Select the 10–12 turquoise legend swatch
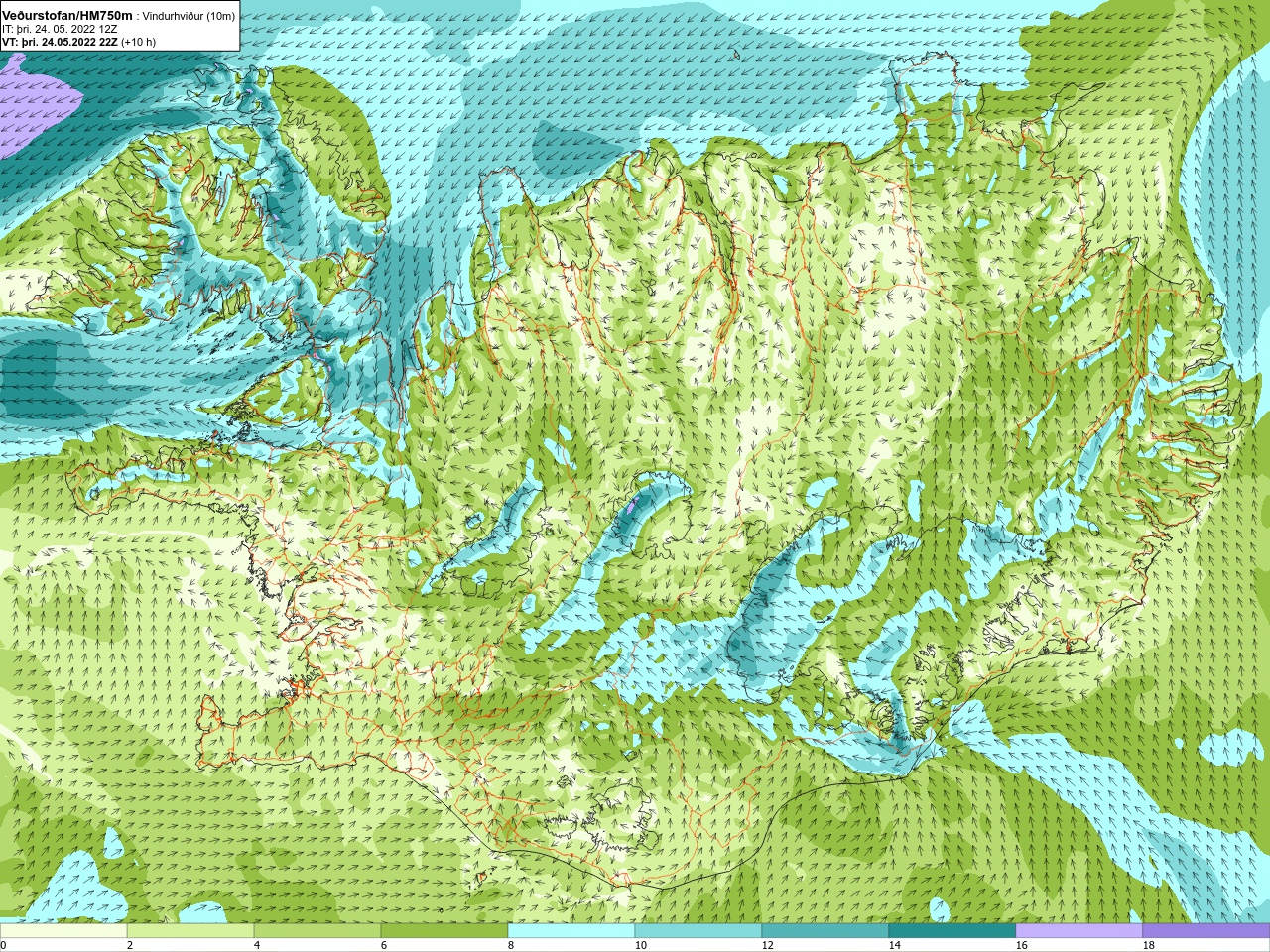This screenshot has height=952, width=1270. pyautogui.click(x=698, y=931)
